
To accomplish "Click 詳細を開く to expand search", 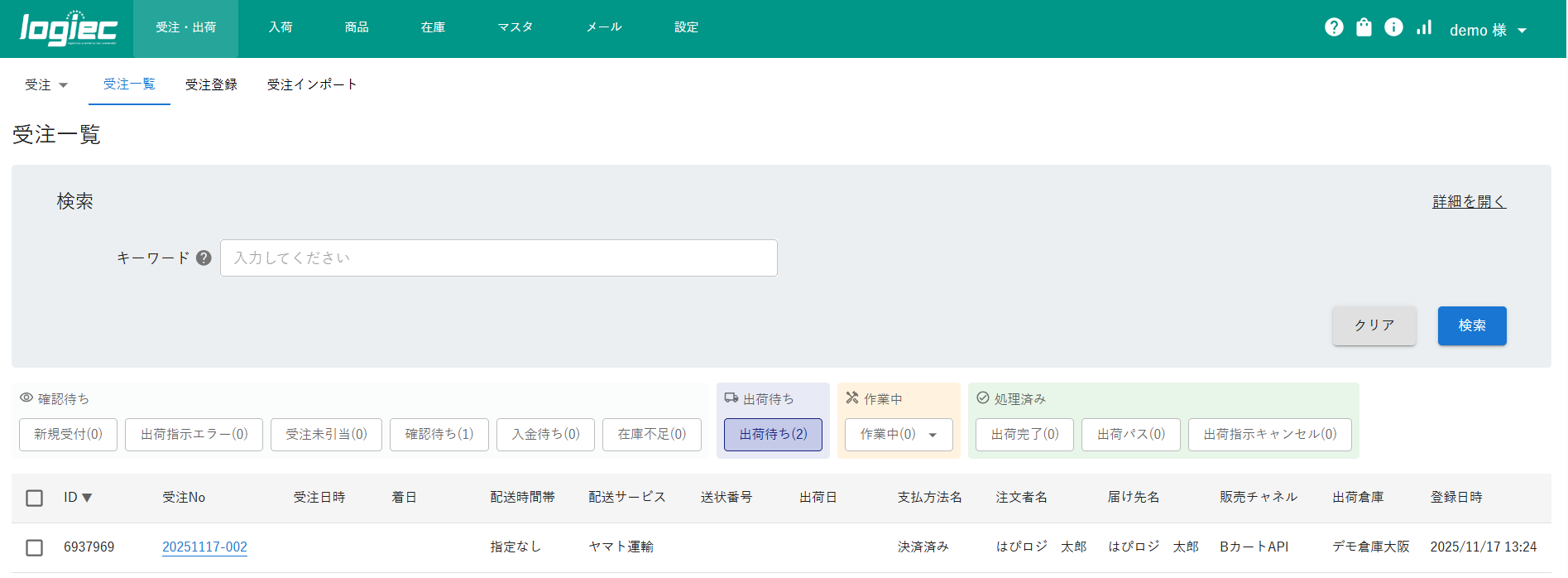I will (1469, 201).
